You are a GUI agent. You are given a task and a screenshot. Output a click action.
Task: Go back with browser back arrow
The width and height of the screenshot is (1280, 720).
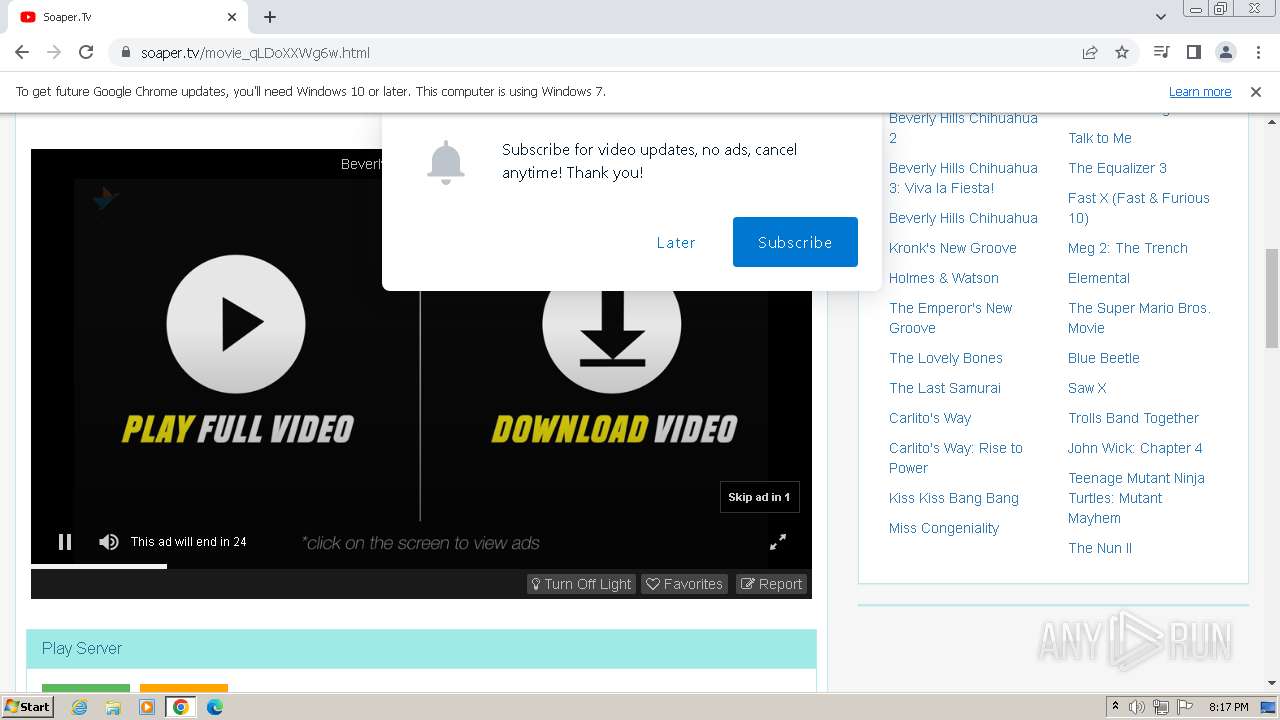coord(22,52)
